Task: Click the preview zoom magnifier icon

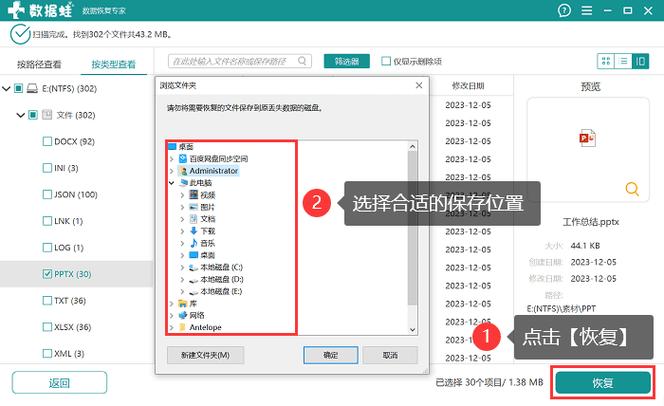Action: coord(632,188)
